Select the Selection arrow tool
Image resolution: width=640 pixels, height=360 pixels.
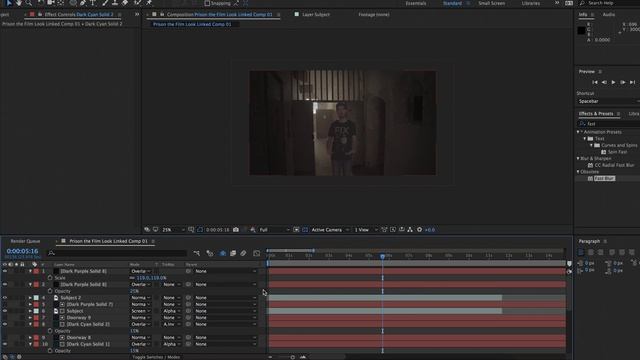pos(9,3)
